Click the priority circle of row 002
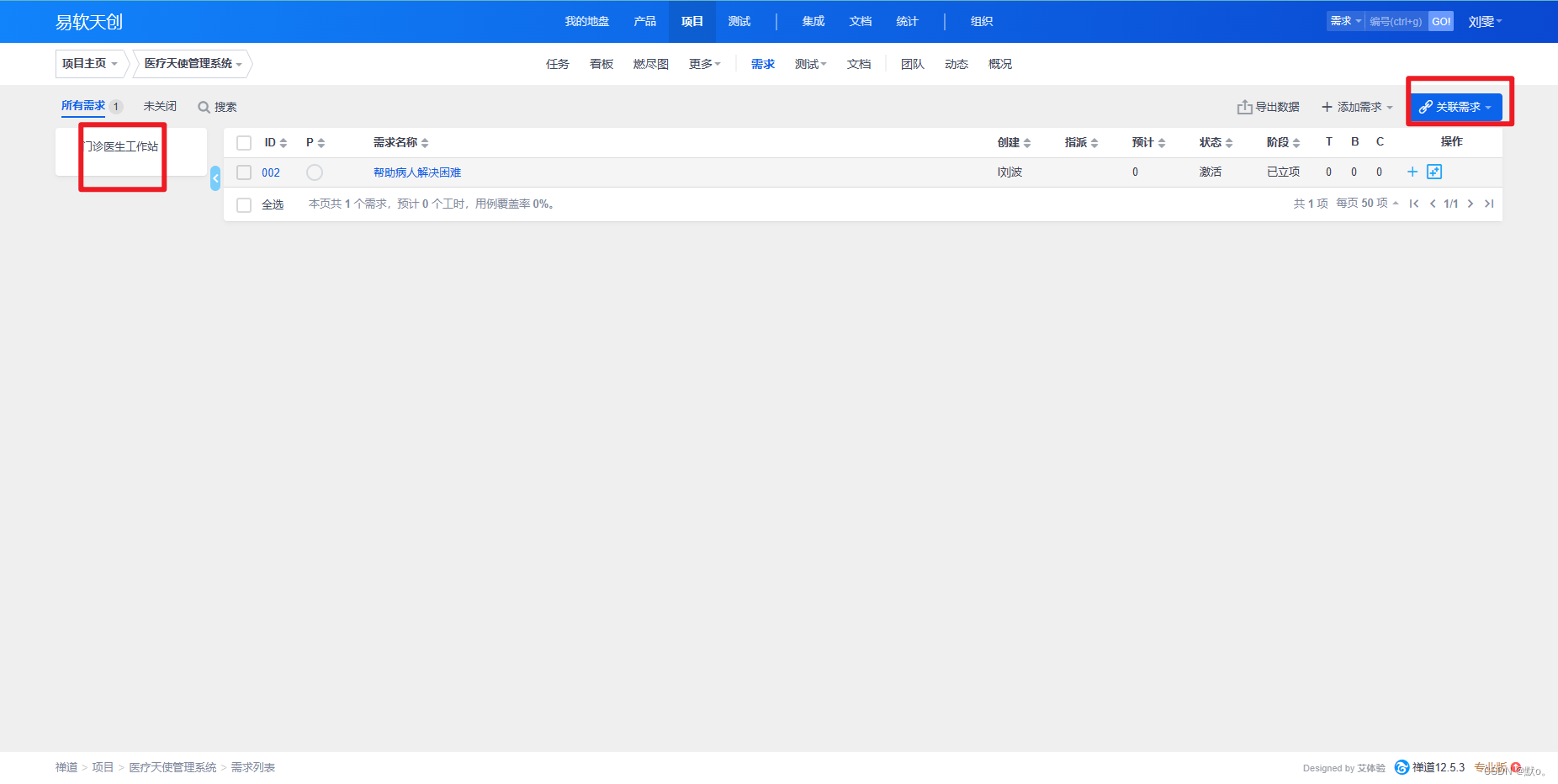The width and height of the screenshot is (1558, 784). coord(315,172)
